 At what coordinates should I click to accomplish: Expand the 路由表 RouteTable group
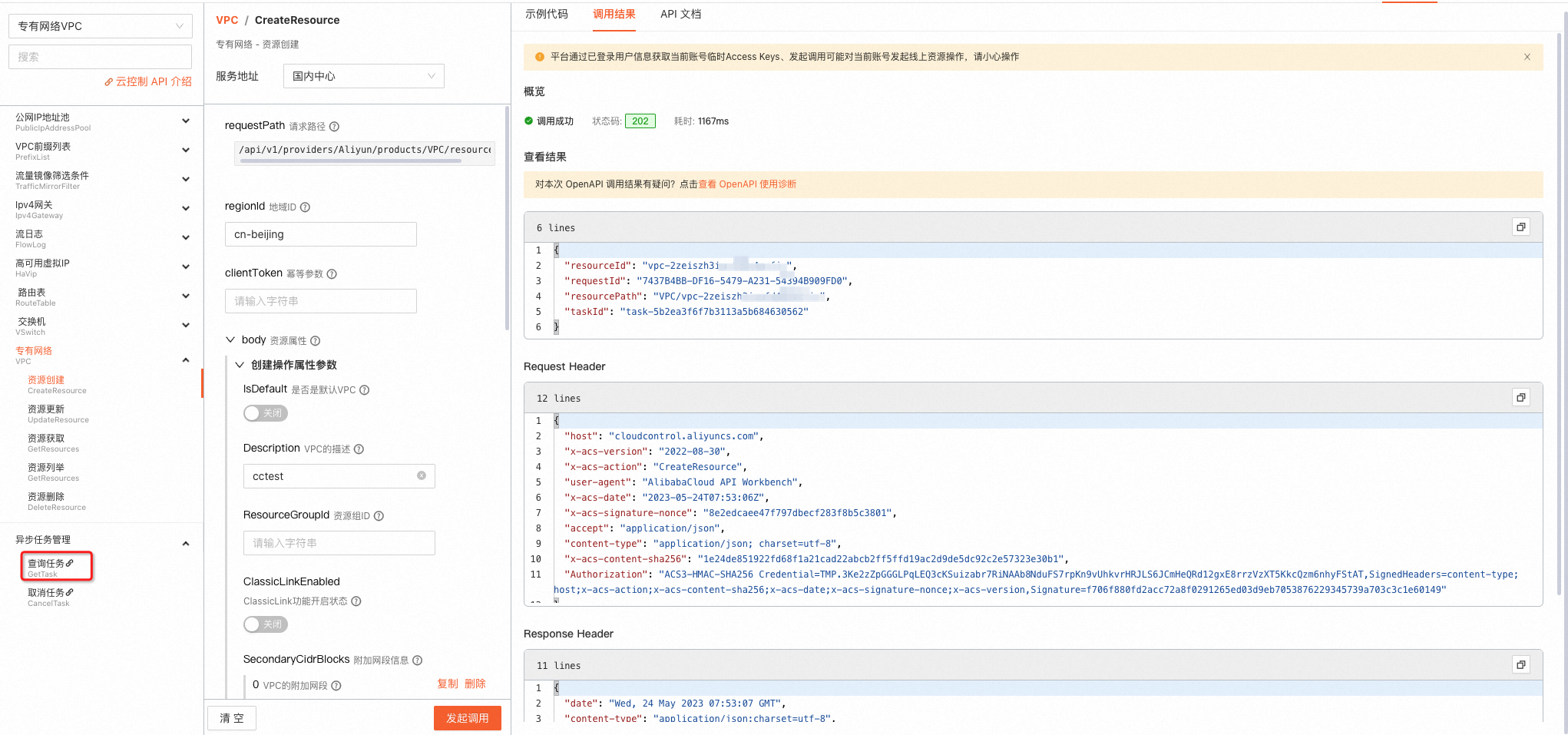(186, 296)
